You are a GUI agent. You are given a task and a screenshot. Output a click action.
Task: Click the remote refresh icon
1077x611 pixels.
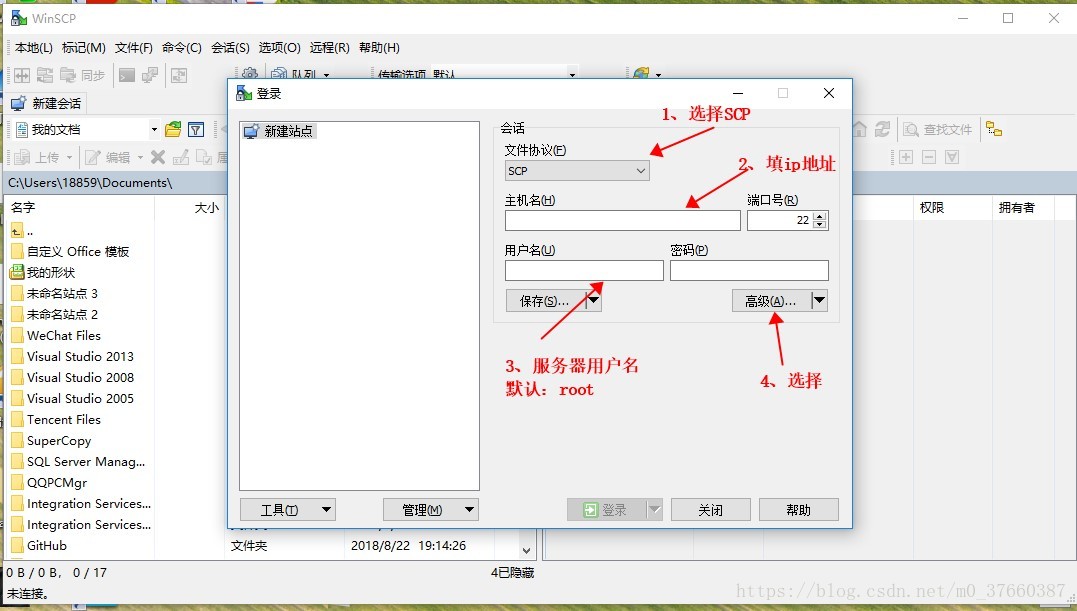pyautogui.click(x=883, y=129)
